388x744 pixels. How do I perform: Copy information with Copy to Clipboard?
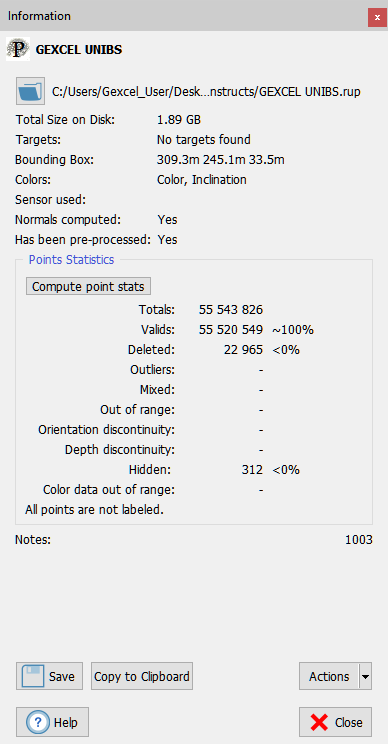click(x=142, y=676)
